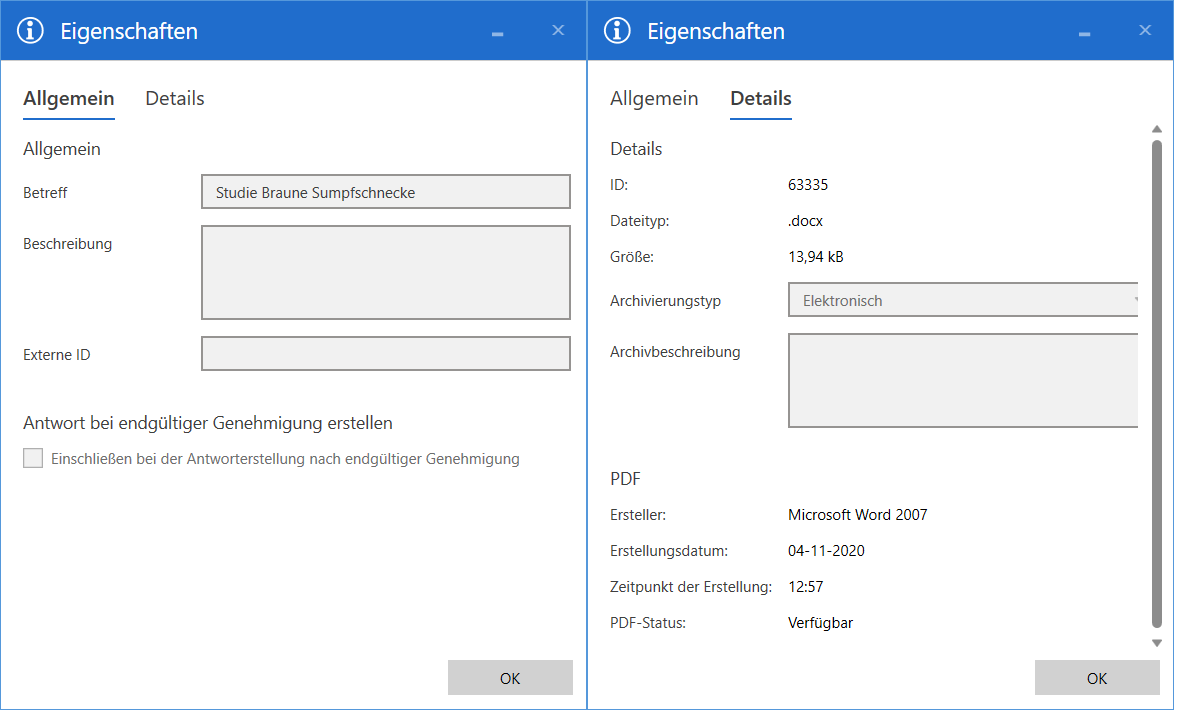Switch to Details tab in left window

pyautogui.click(x=175, y=98)
